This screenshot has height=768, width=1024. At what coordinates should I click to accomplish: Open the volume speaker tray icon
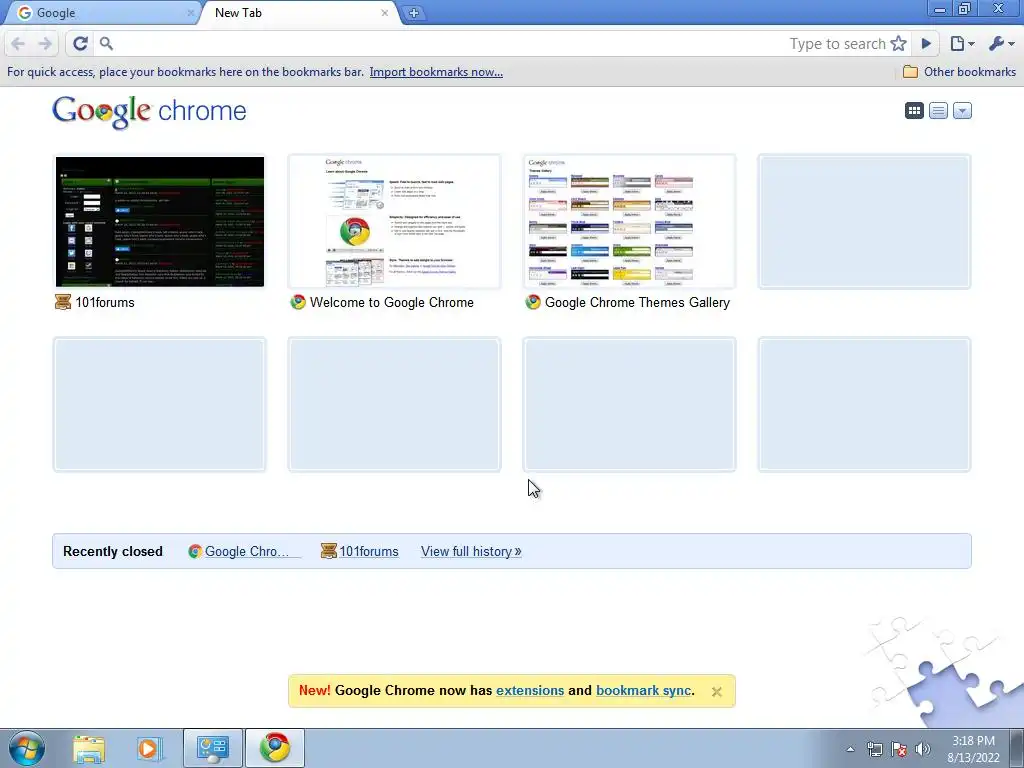tap(923, 749)
